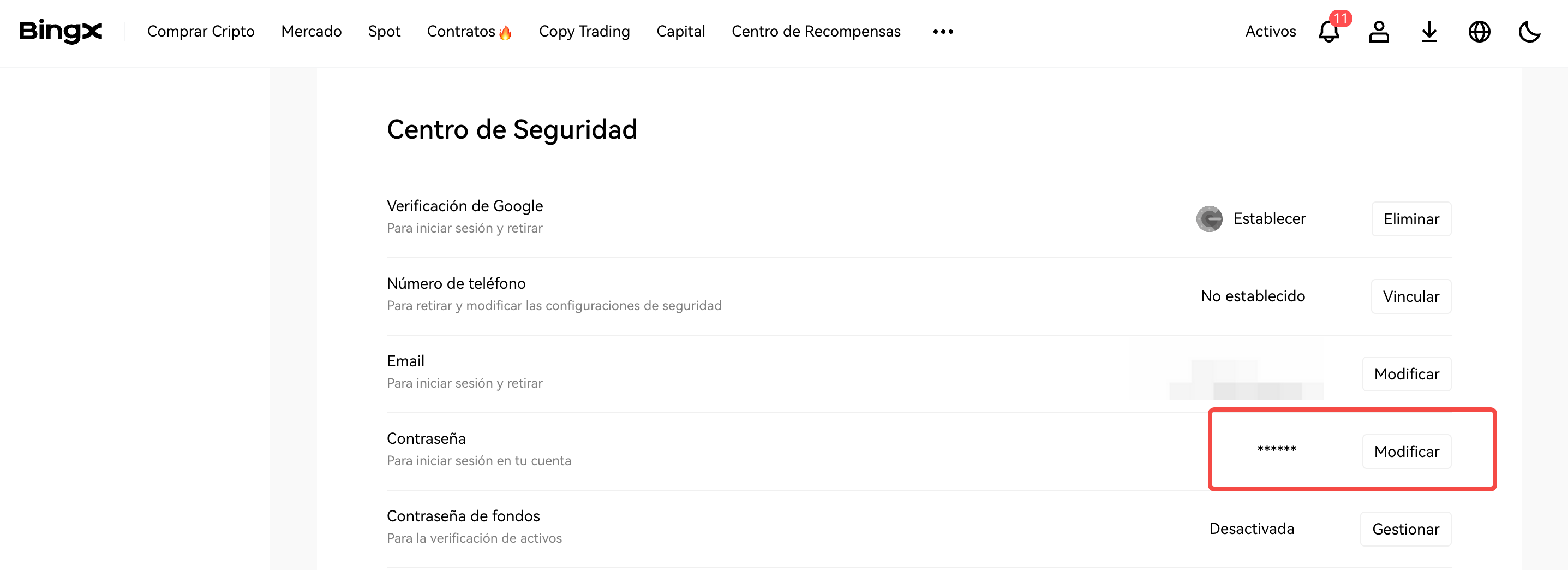1568x570 pixels.
Task: Expand the three-dots more menu
Action: pyautogui.click(x=943, y=32)
